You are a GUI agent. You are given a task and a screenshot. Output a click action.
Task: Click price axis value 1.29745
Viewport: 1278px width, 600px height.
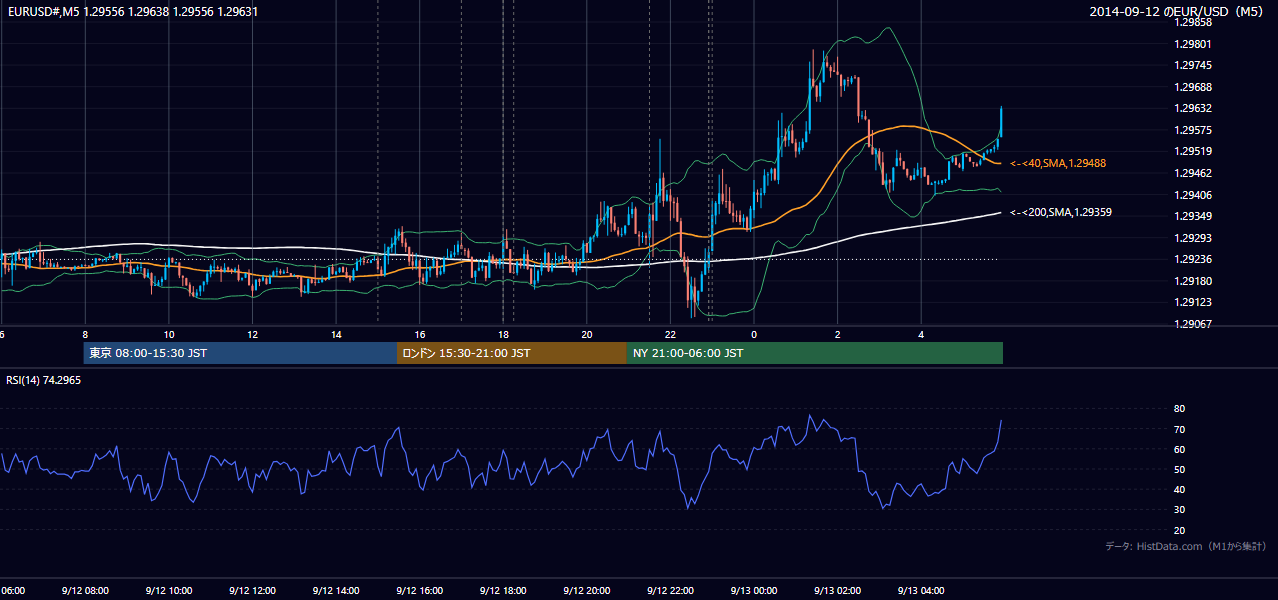[1192, 65]
